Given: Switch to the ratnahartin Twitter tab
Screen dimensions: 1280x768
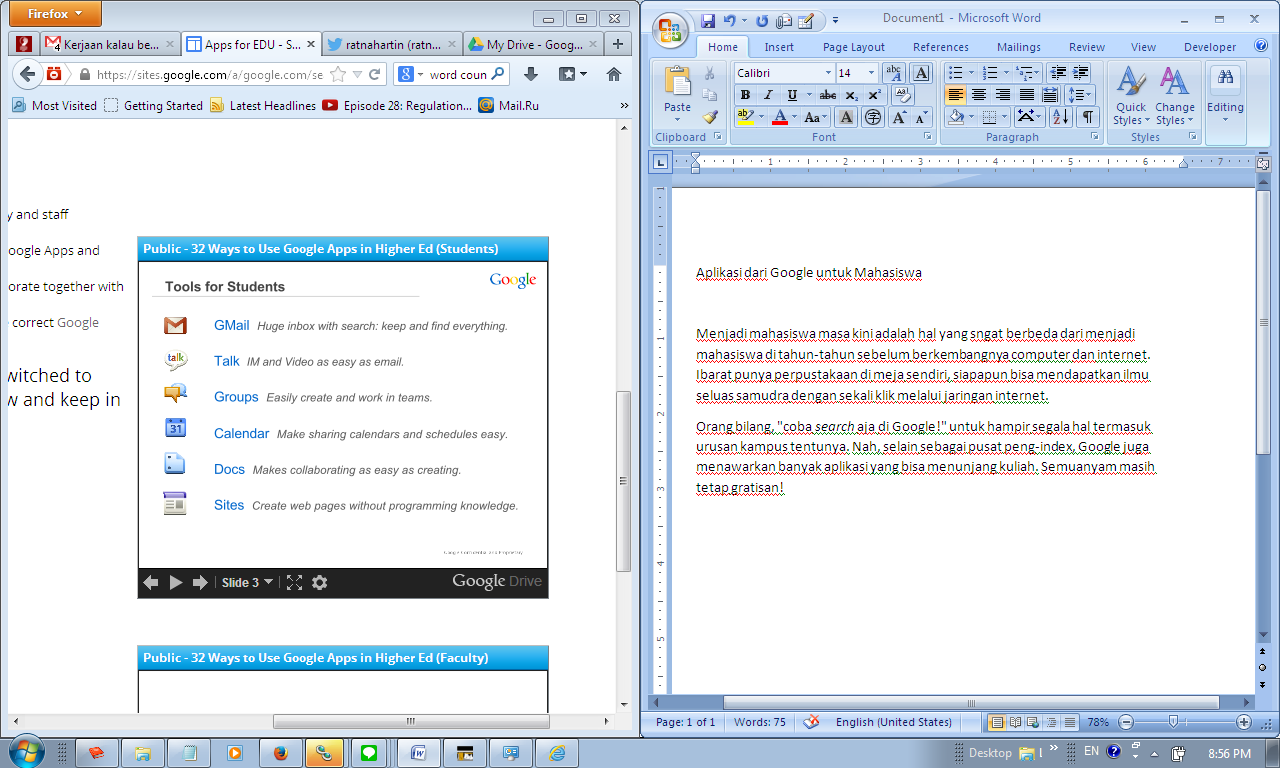Looking at the screenshot, I should point(393,45).
